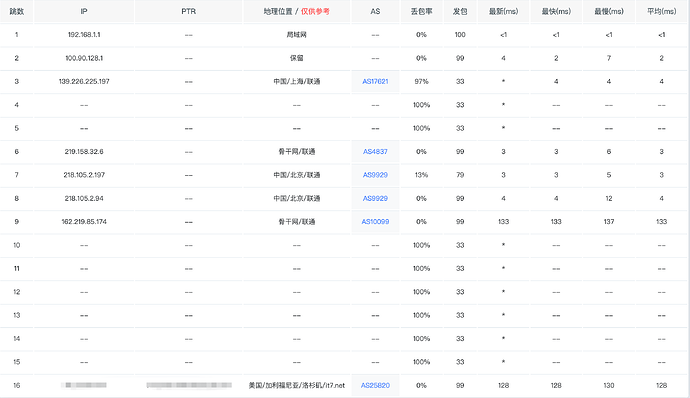Click 骨干网/联通 in hop 9 row

(x=297, y=221)
